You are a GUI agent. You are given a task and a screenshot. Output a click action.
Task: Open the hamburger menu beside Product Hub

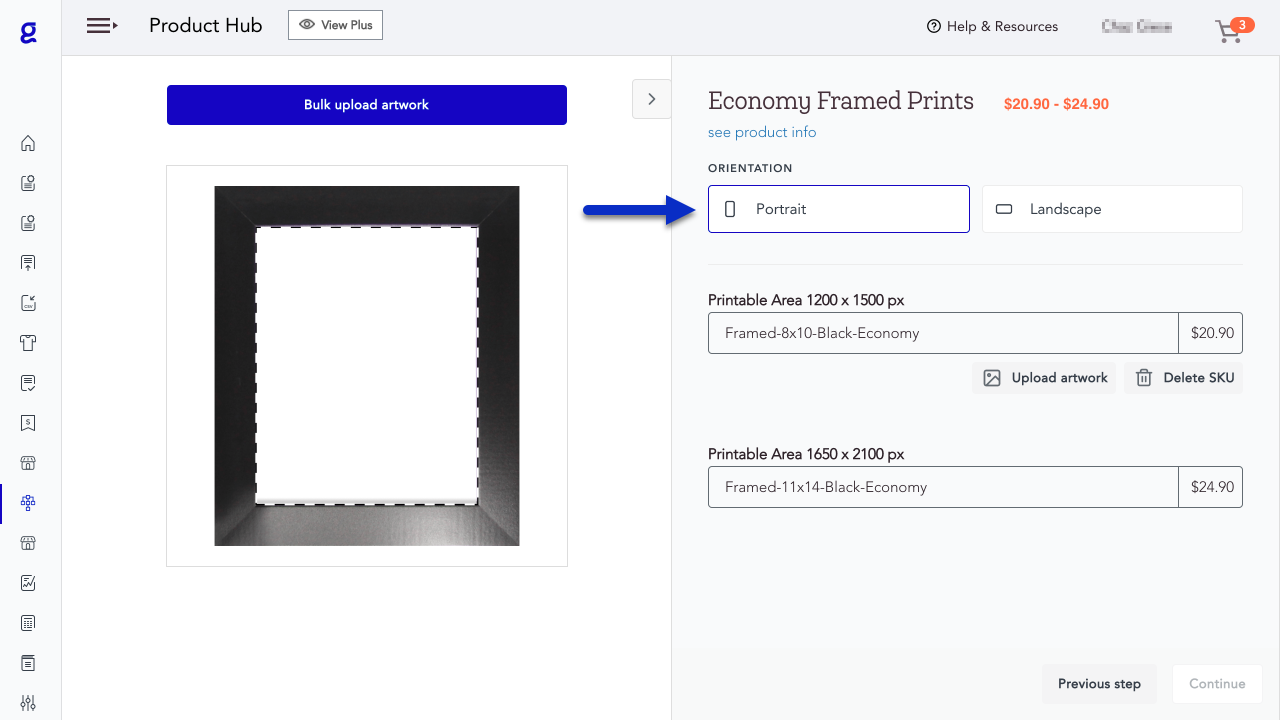(x=101, y=25)
